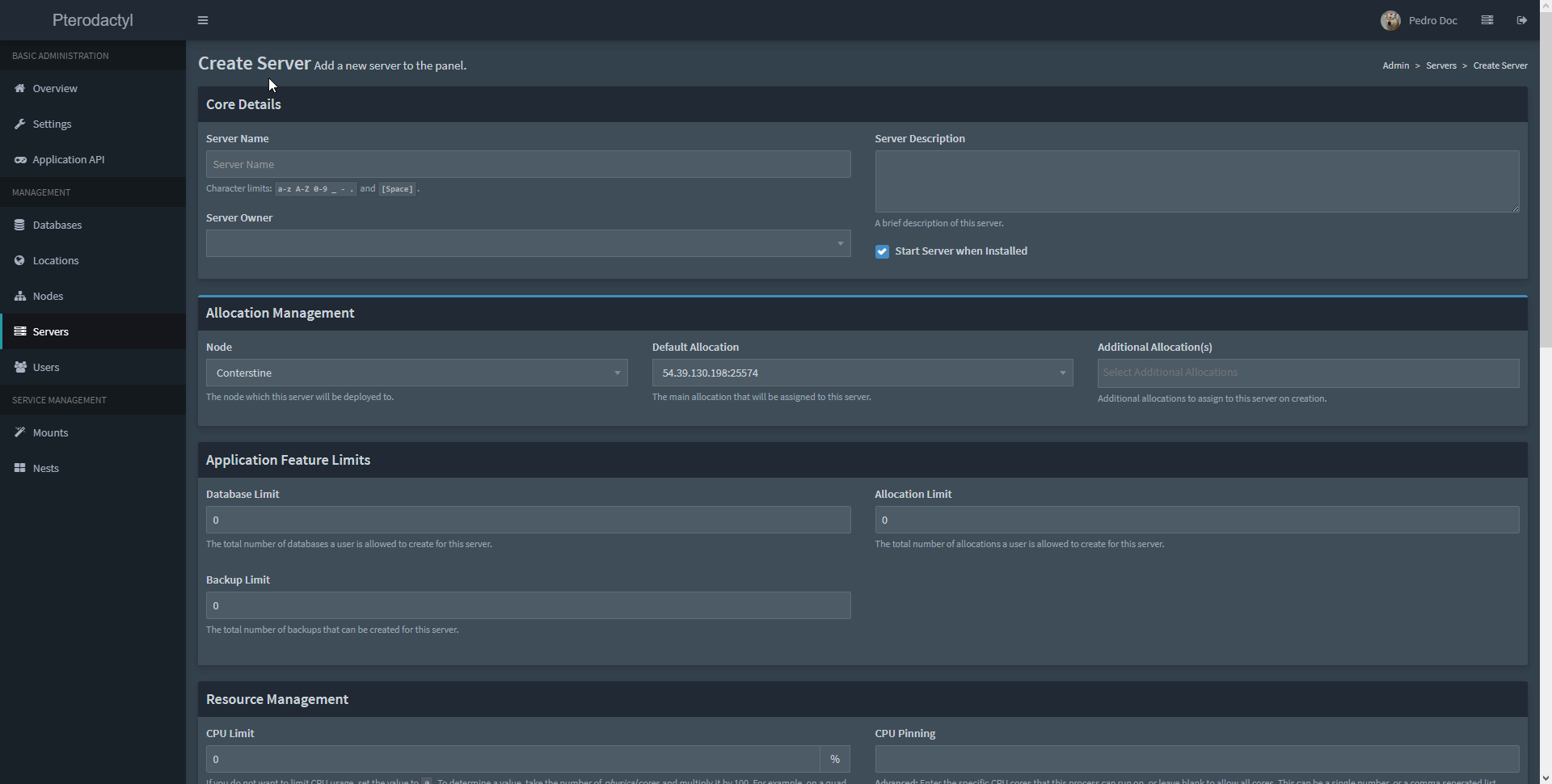Click the CPU Limit field
The image size is (1552, 784).
512,759
